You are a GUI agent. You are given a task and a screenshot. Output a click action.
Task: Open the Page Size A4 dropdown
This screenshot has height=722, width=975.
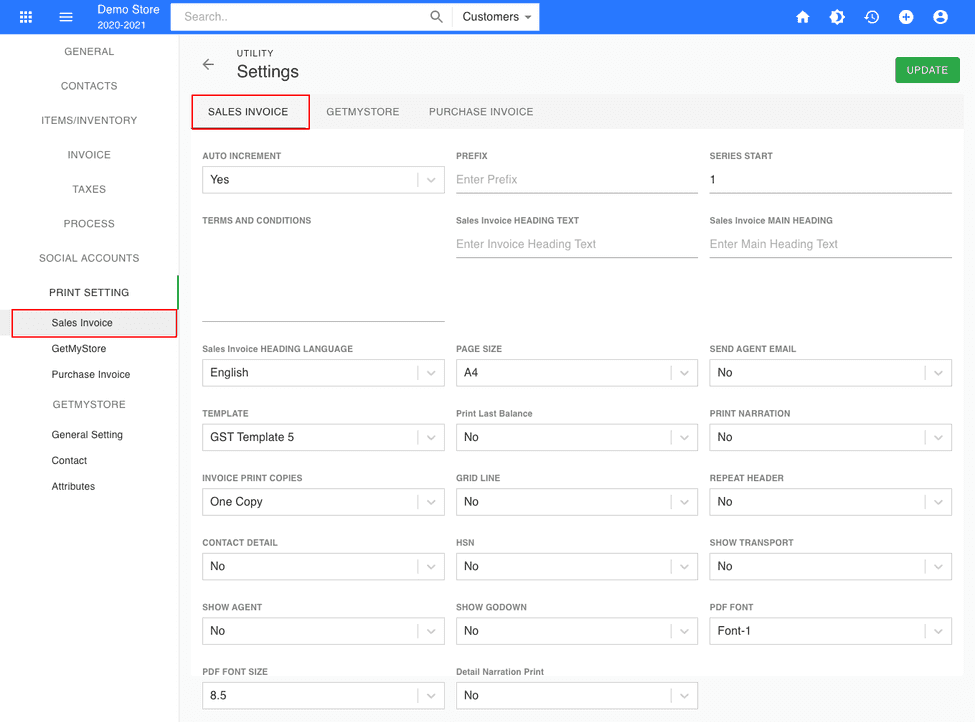click(x=576, y=373)
